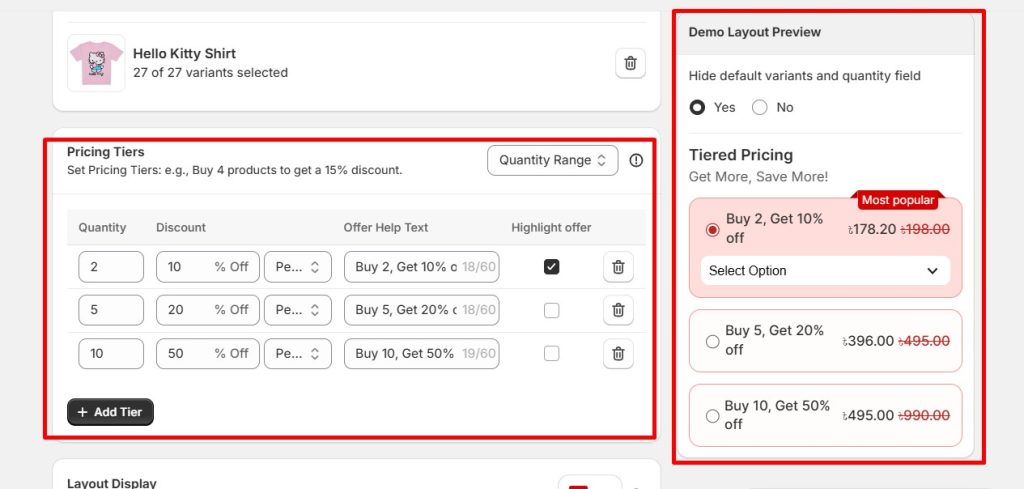Choose the Buy 10, Get 50% off option

point(713,416)
